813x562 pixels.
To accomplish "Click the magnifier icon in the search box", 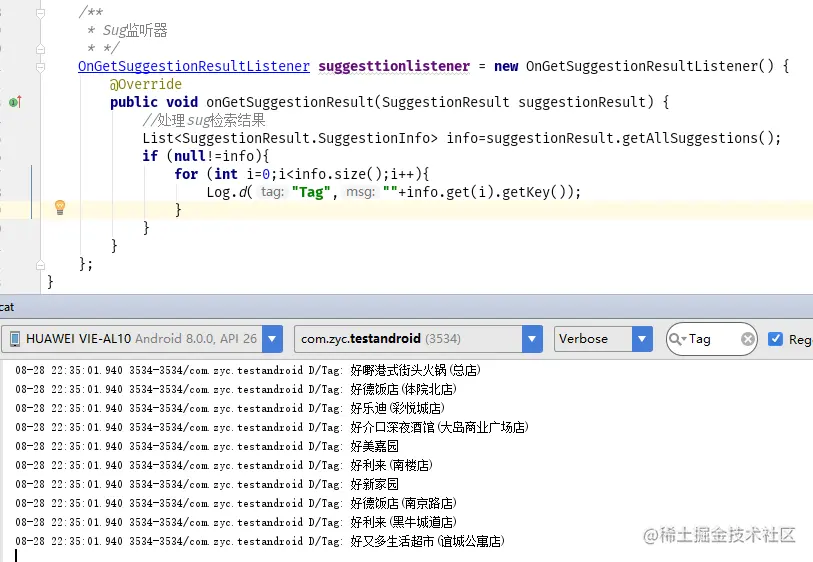I will [x=676, y=339].
